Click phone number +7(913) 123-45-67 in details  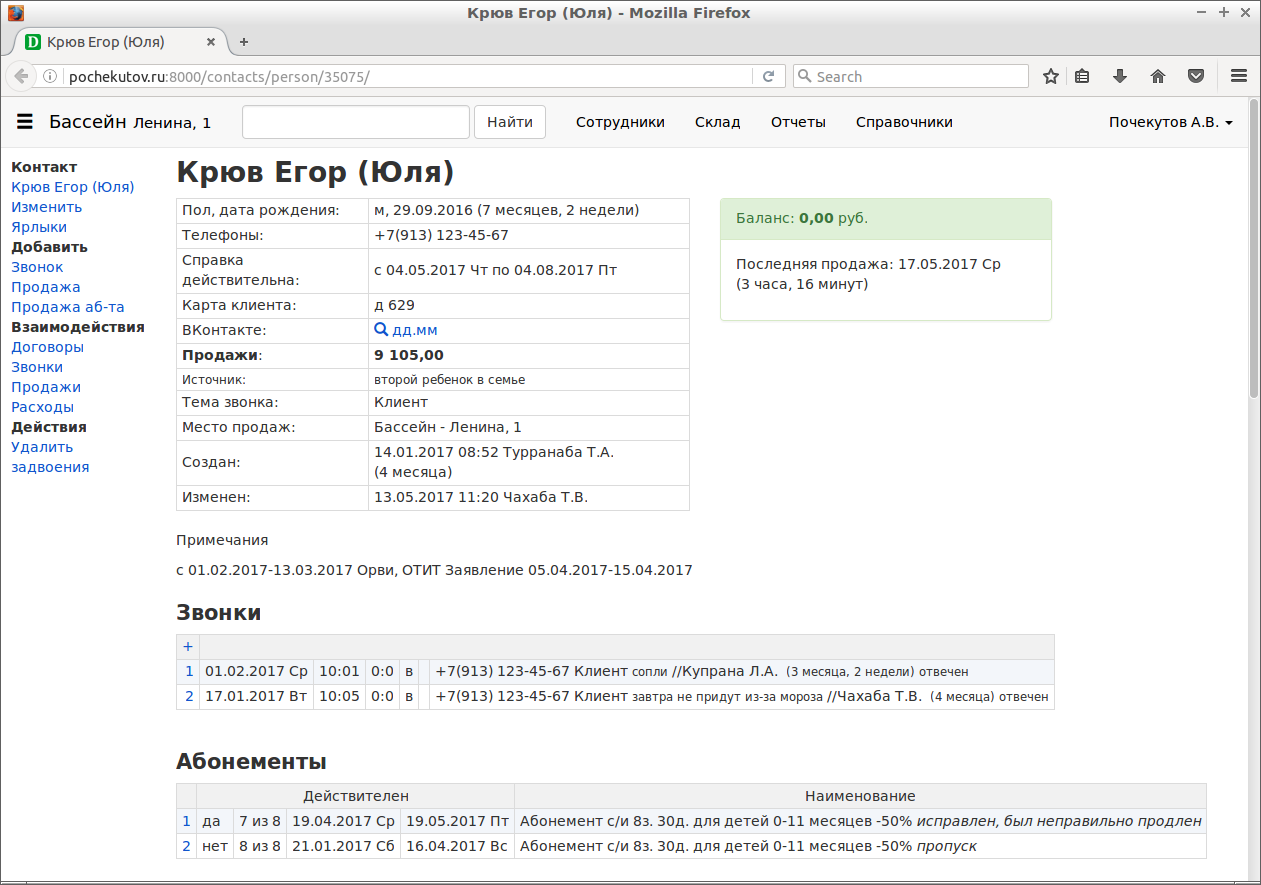[441, 235]
